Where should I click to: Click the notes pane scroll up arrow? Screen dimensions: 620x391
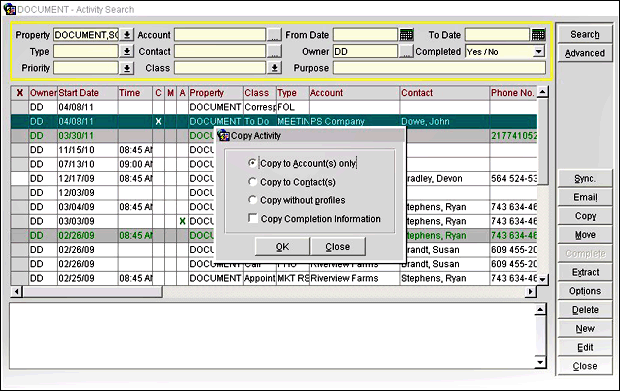click(x=540, y=309)
